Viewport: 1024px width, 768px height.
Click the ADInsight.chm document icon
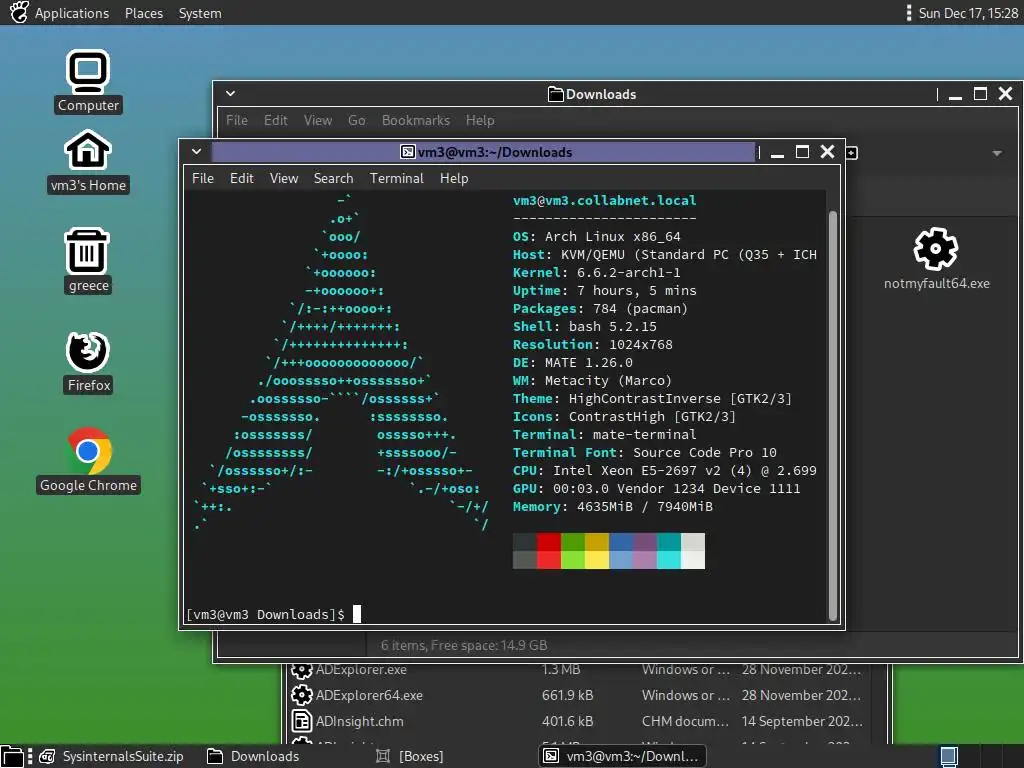coord(301,721)
